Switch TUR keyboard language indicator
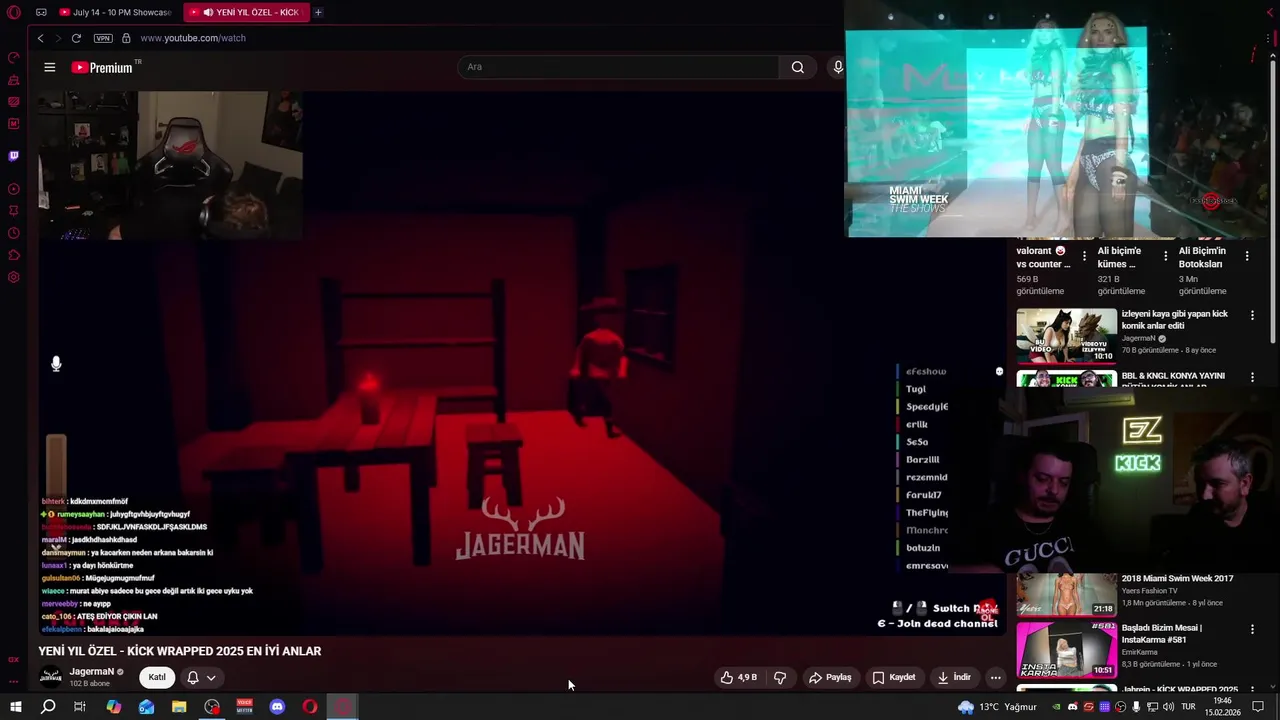1280x720 pixels. [x=1188, y=707]
